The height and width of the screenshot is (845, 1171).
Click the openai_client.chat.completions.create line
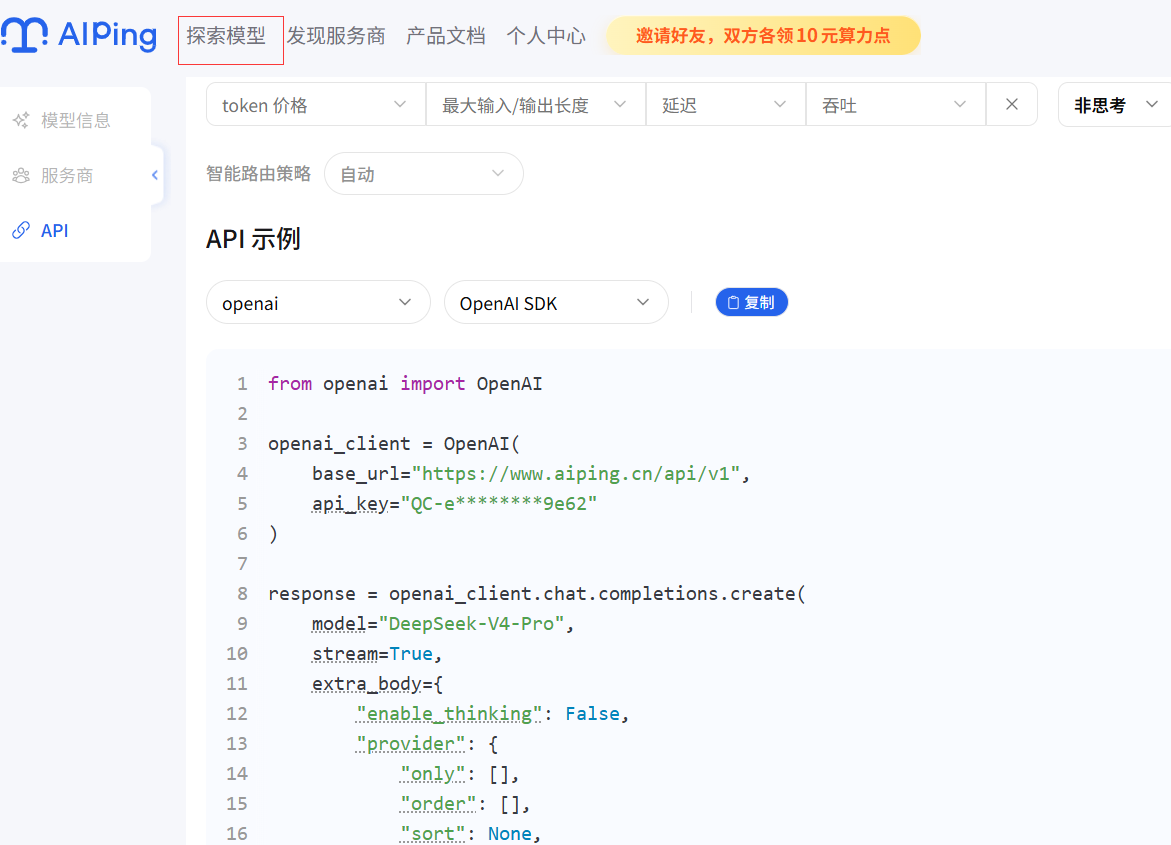point(537,594)
